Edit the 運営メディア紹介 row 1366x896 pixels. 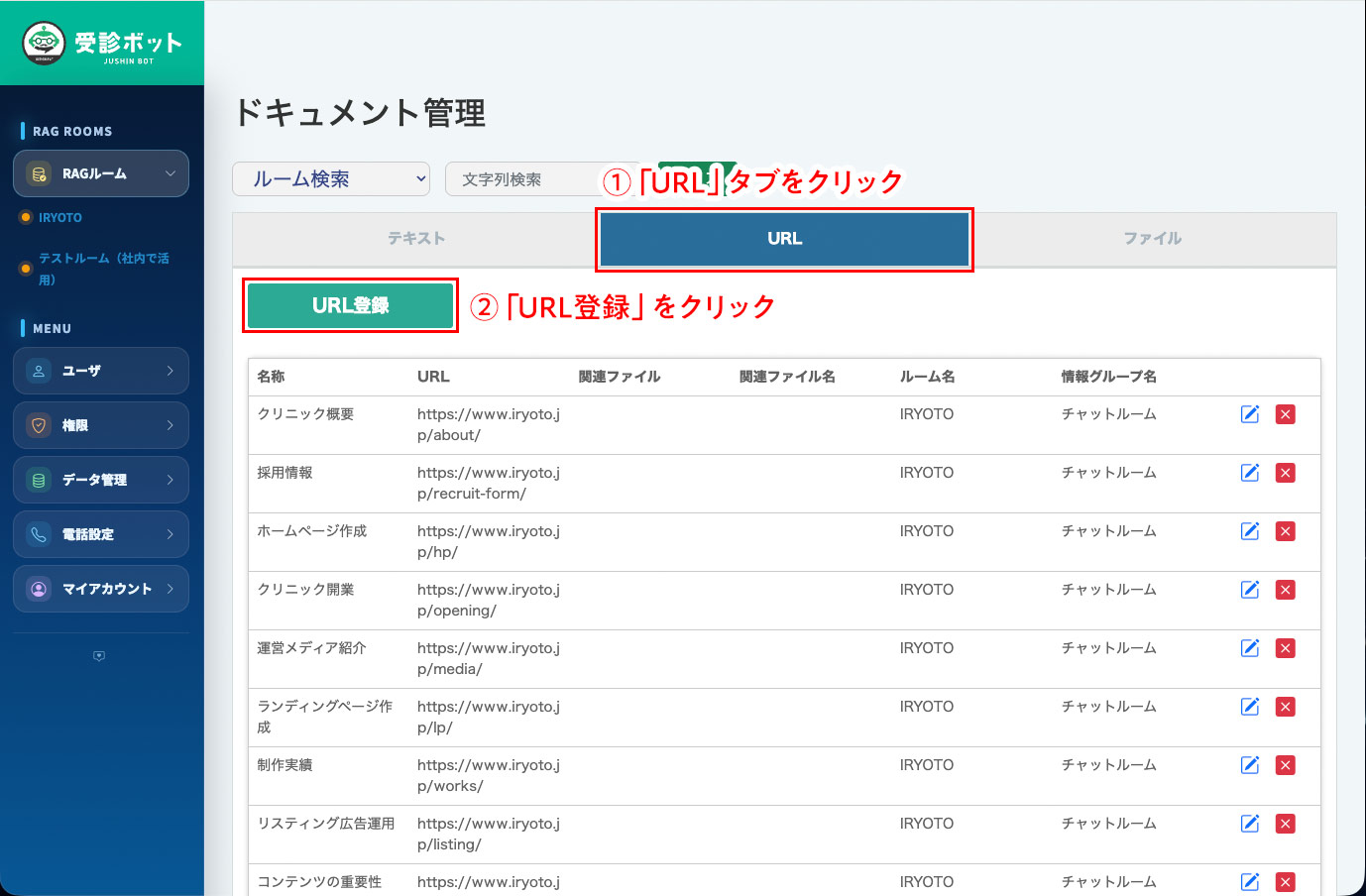(1250, 648)
